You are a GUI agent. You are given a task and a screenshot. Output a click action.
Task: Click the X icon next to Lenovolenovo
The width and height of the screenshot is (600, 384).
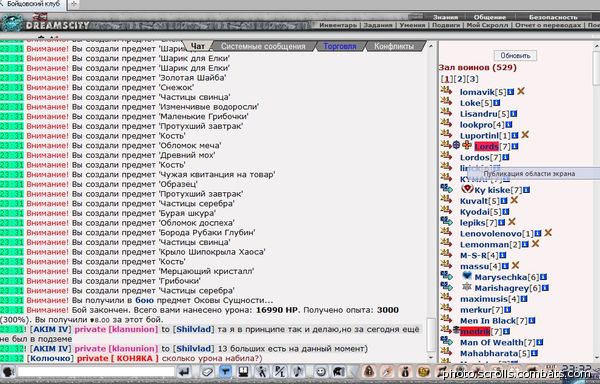coord(548,233)
